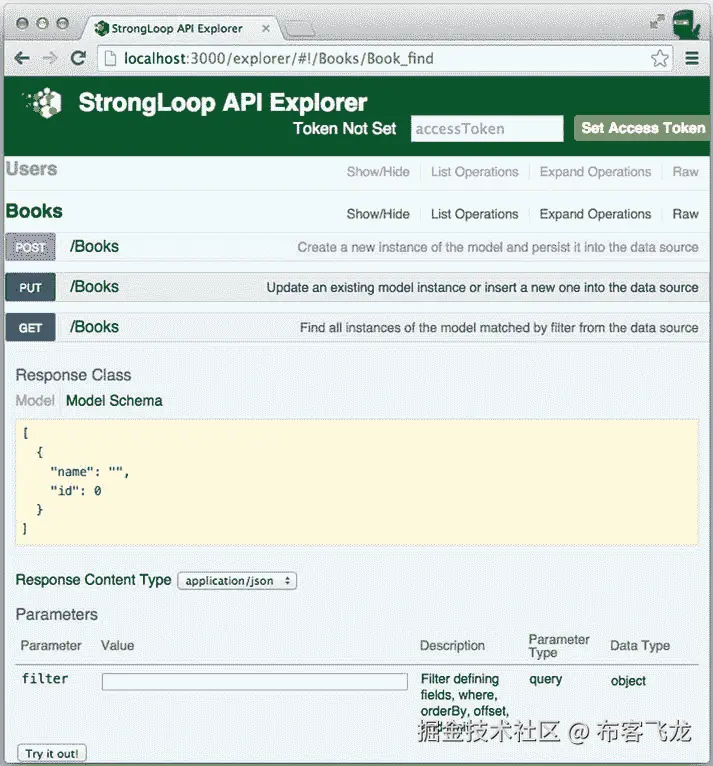This screenshot has height=766, width=713.
Task: Click the 'Create a new instance' description
Action: tap(498, 247)
